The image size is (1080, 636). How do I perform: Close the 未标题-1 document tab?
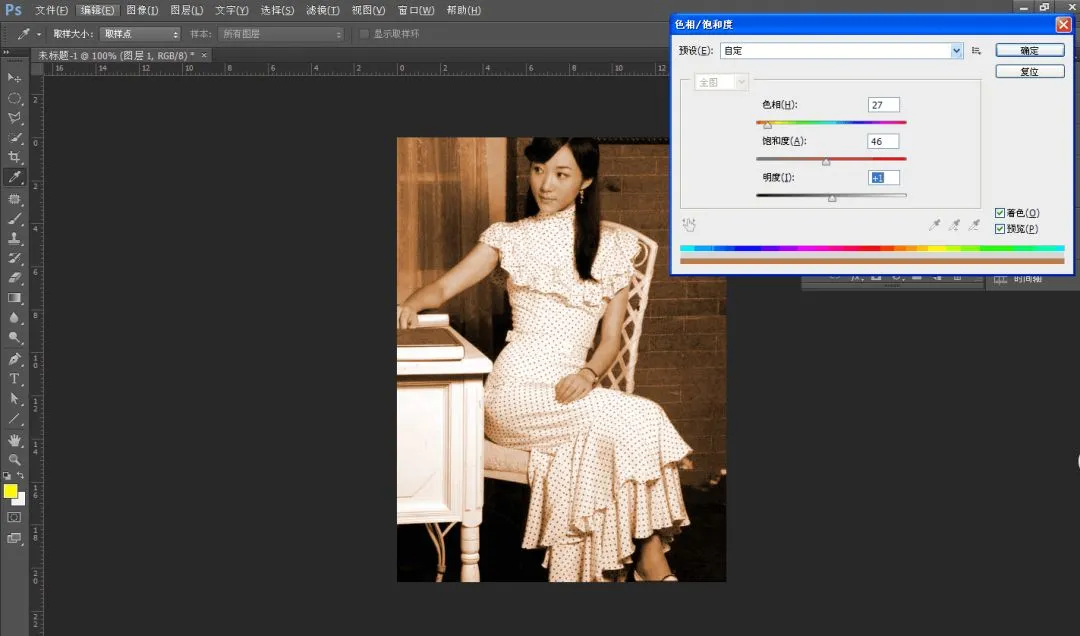(204, 55)
